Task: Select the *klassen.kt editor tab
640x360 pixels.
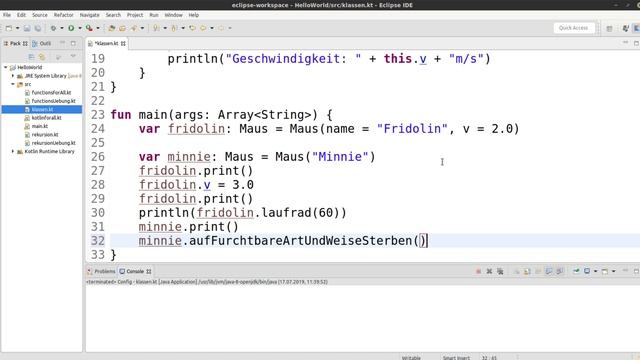Action: pyautogui.click(x=106, y=43)
